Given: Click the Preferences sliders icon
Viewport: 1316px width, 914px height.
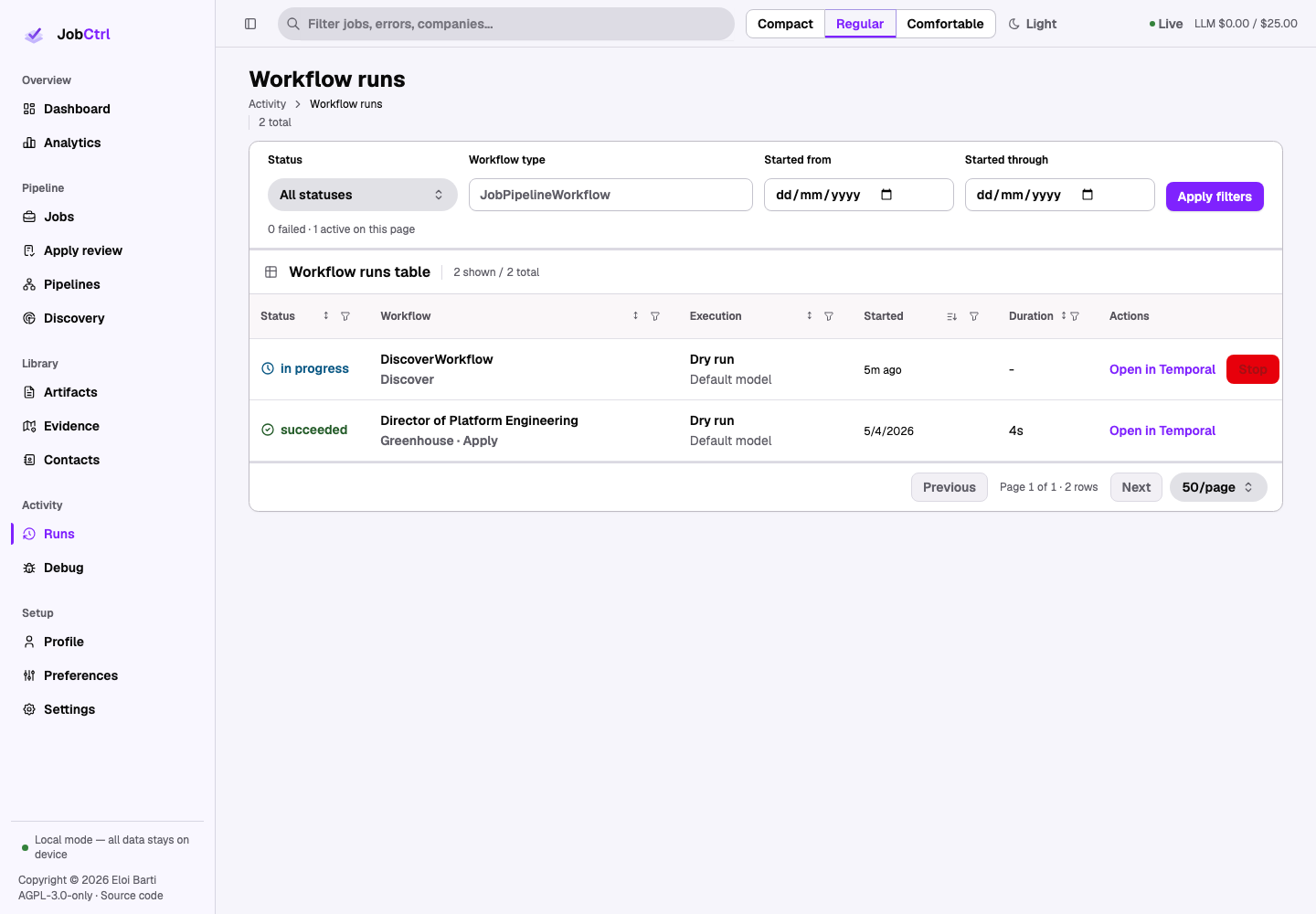Looking at the screenshot, I should [29, 675].
